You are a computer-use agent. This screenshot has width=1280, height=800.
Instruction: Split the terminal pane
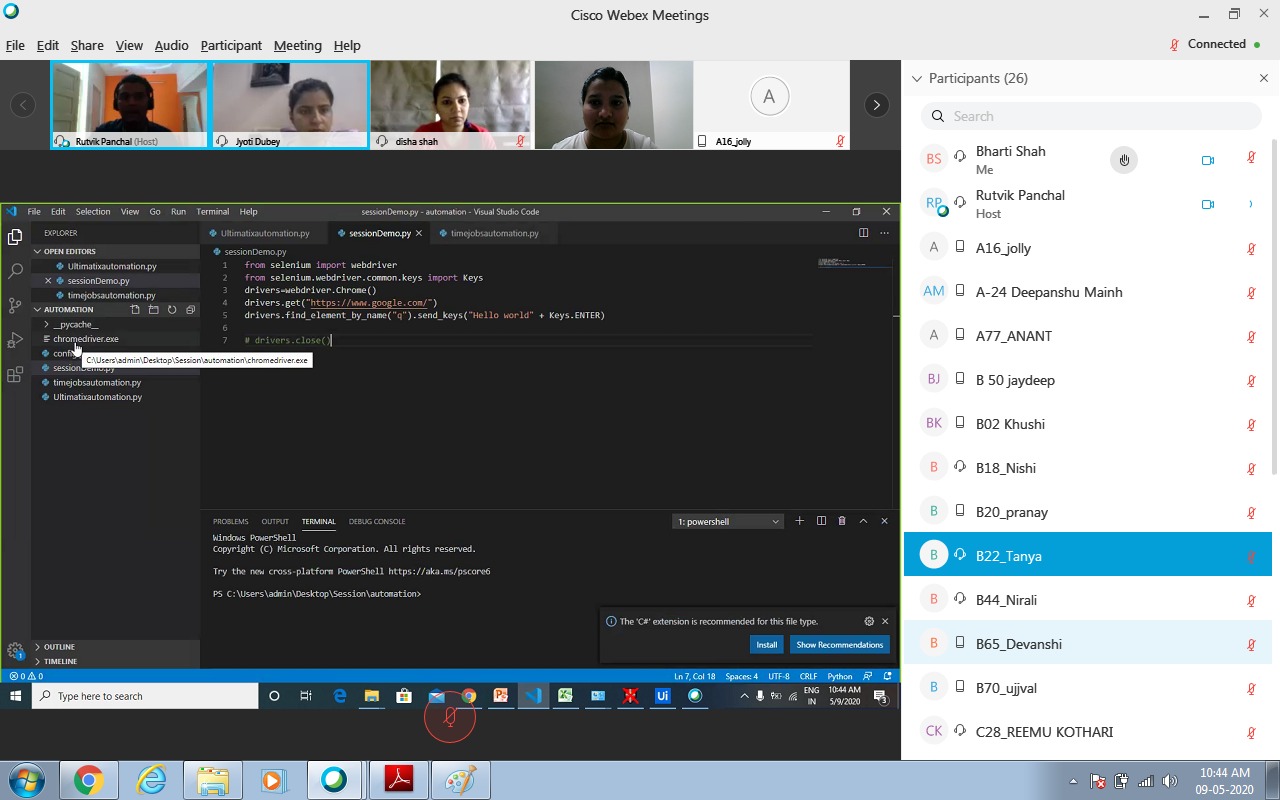coord(821,521)
